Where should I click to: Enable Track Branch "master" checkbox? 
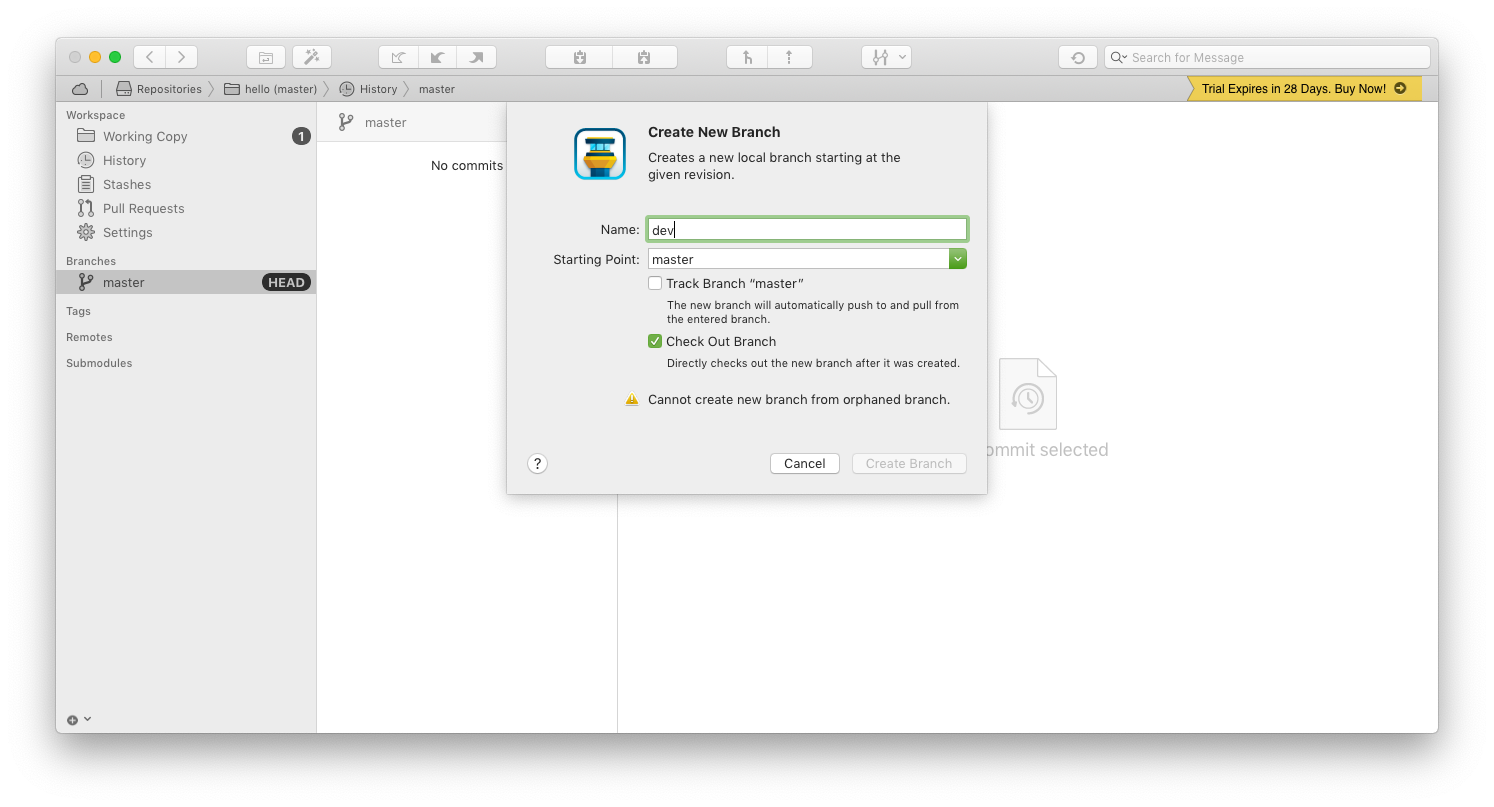click(655, 283)
